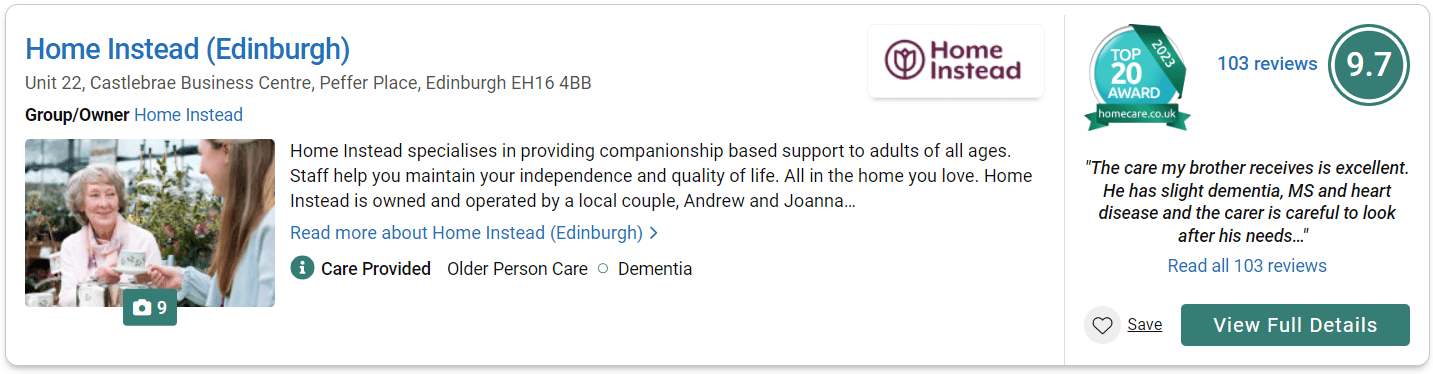This screenshot has width=1433, height=374.
Task: Open the photo of elderly woman with teacup
Action: (x=150, y=222)
